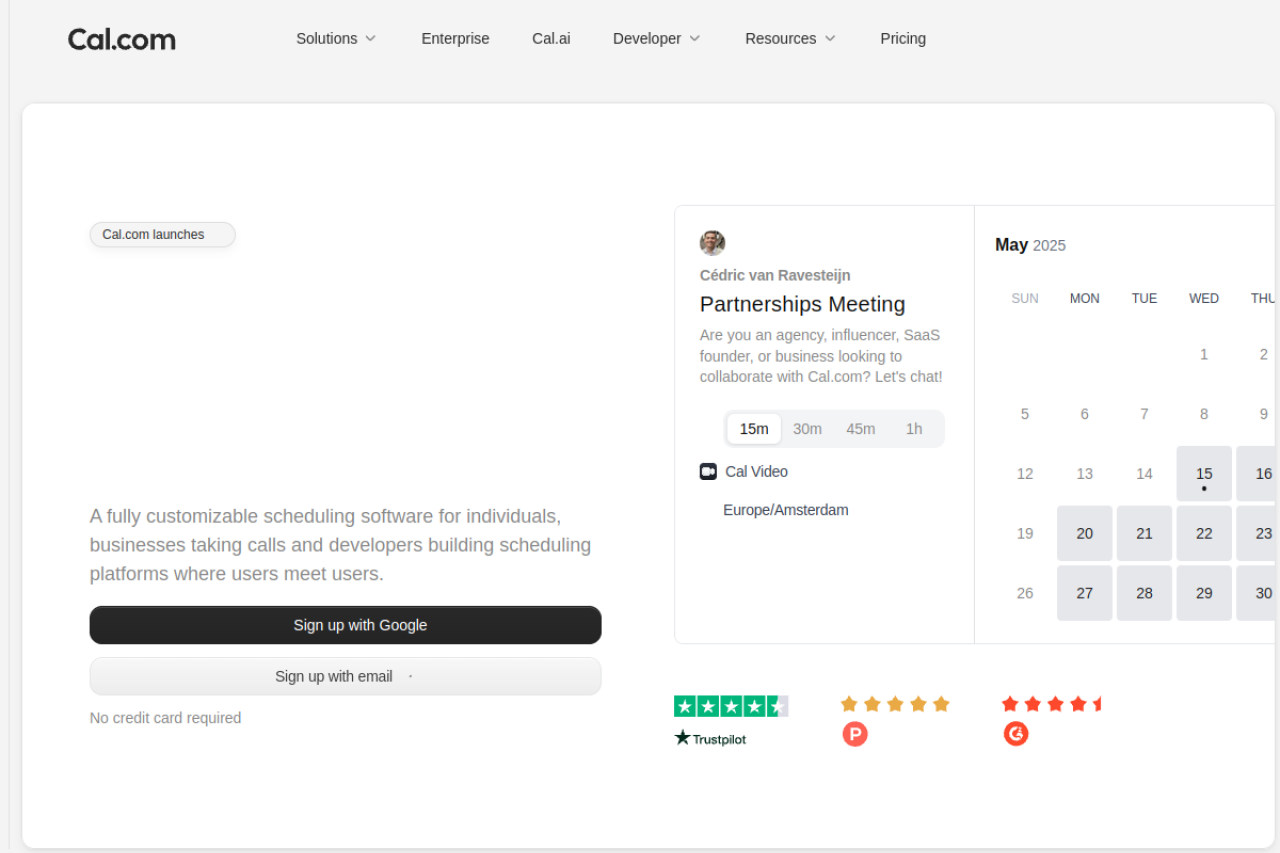Click the yellow Product Hunt star rating
The height and width of the screenshot is (853, 1280).
click(x=894, y=704)
